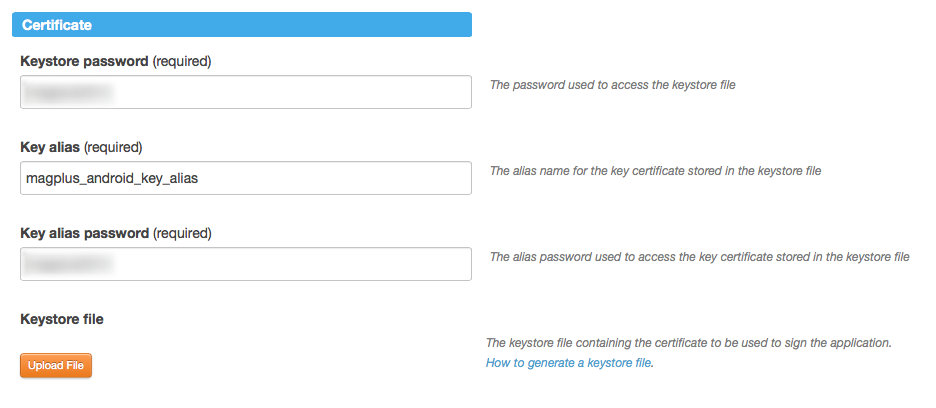Open the 'How to generate a keystore file' link

click(x=568, y=363)
